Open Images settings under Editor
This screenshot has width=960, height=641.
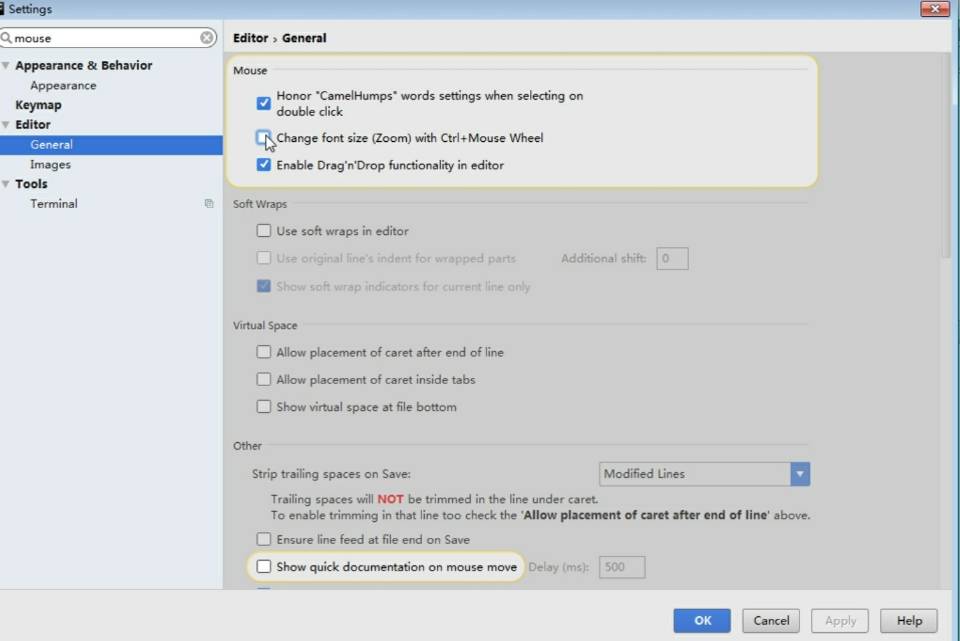pos(50,165)
